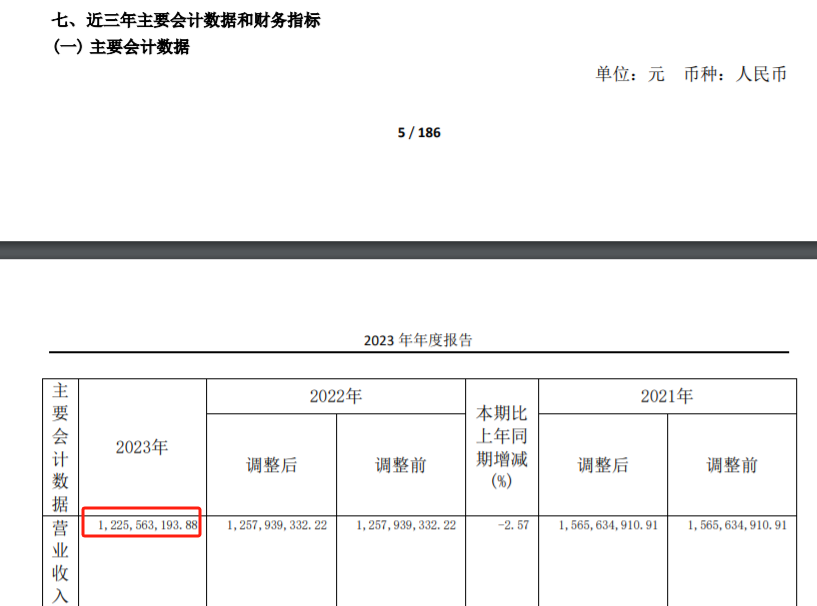Screen dimensions: 817x606
Task: Click 2022年 调整后 revenue value 1,257,939,332.22
Action: click(271, 525)
